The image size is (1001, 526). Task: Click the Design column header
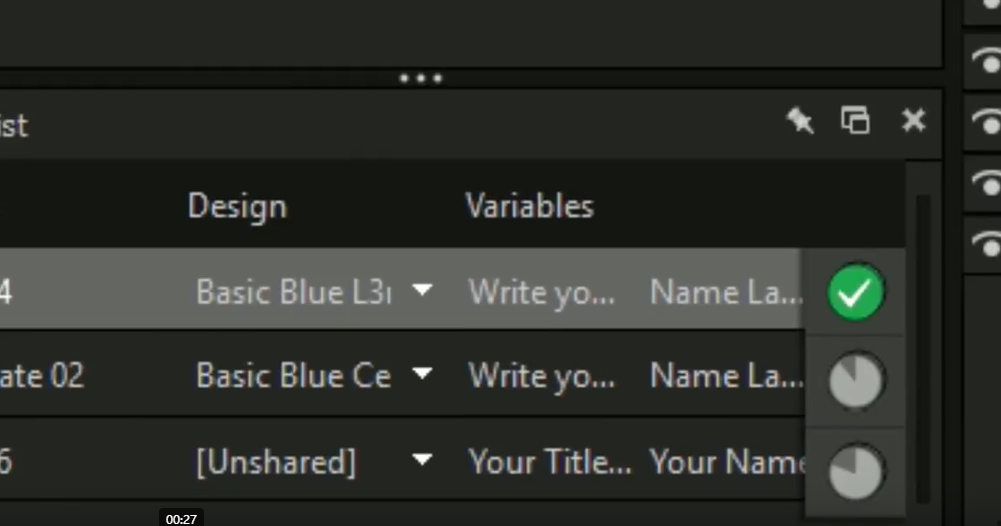237,206
